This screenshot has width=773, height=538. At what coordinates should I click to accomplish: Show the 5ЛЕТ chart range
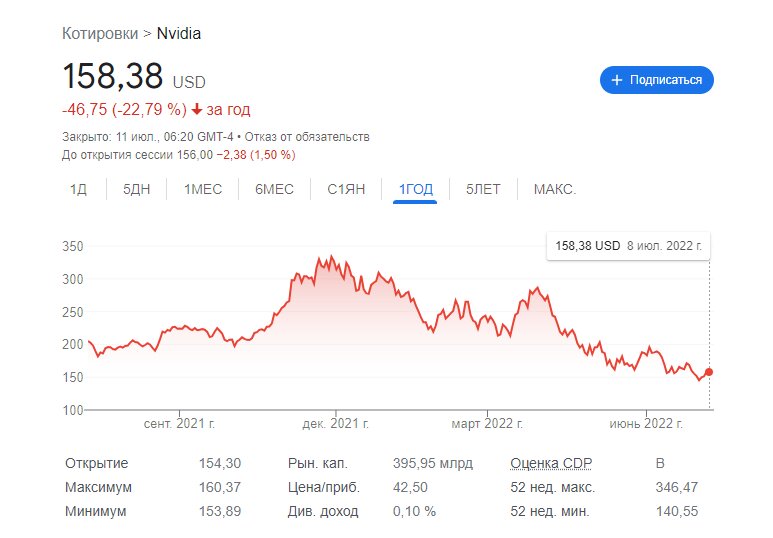483,189
